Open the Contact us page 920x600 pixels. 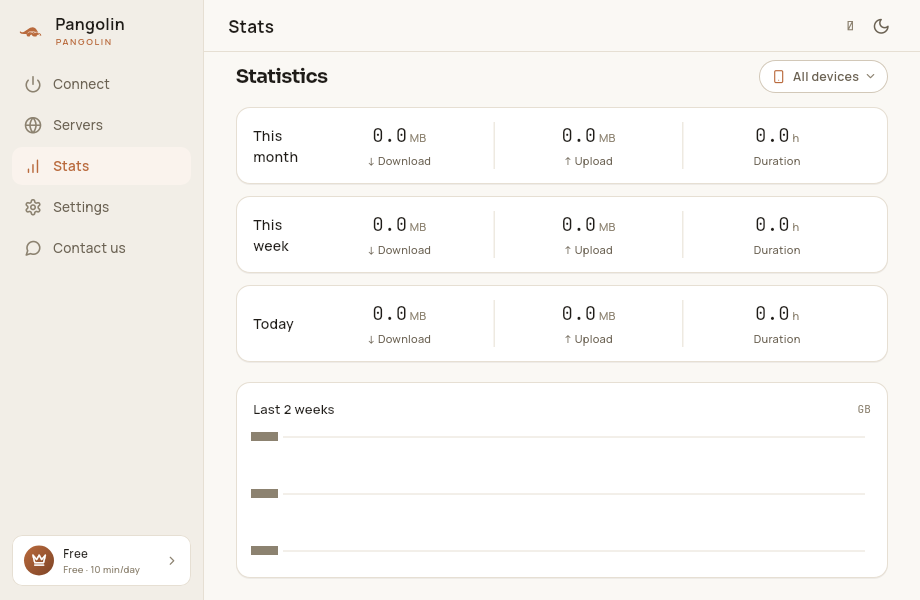point(102,249)
